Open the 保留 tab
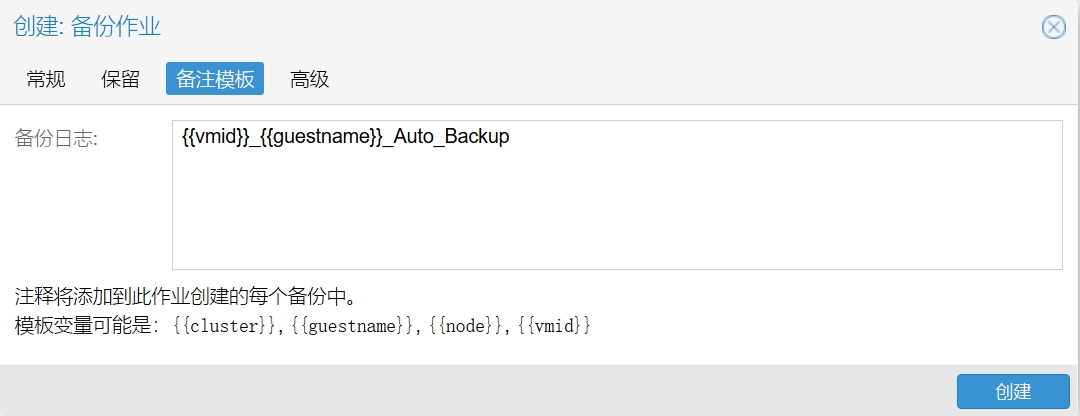 click(121, 79)
